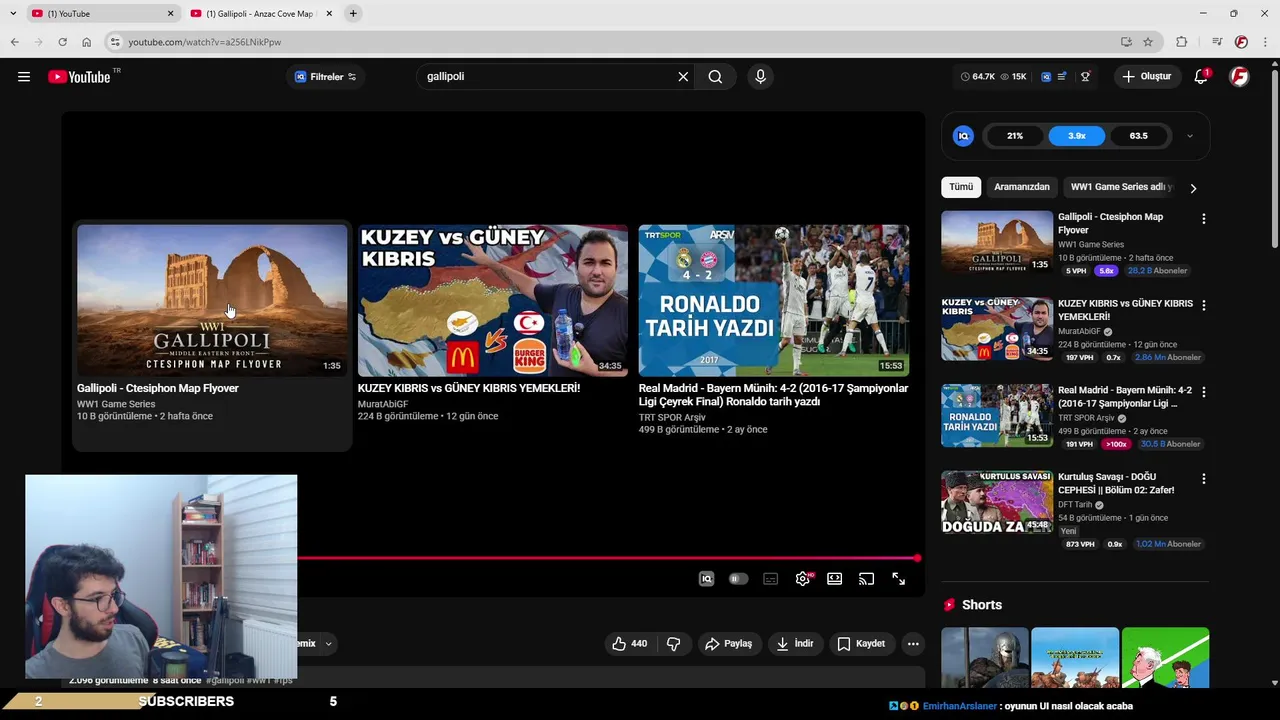Open Filtreler filter dropdown

click(325, 77)
